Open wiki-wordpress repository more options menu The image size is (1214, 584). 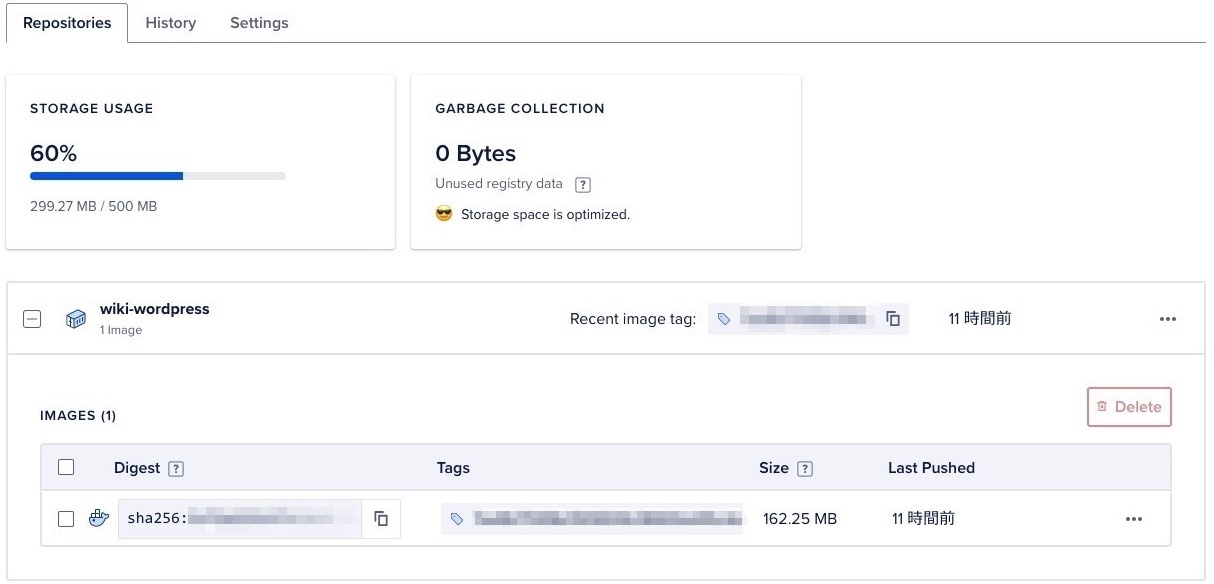[1167, 319]
